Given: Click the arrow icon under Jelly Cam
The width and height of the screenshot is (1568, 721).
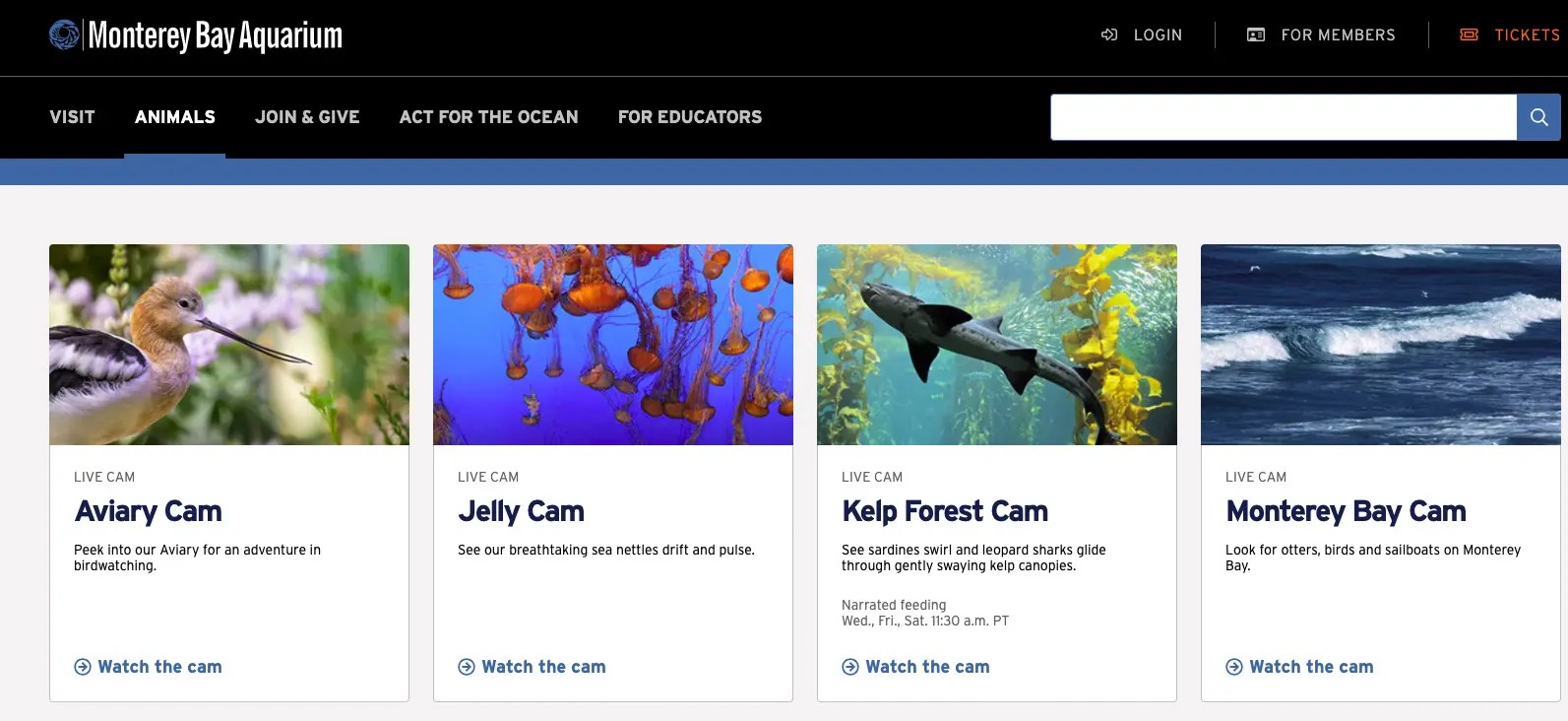Looking at the screenshot, I should click(467, 667).
